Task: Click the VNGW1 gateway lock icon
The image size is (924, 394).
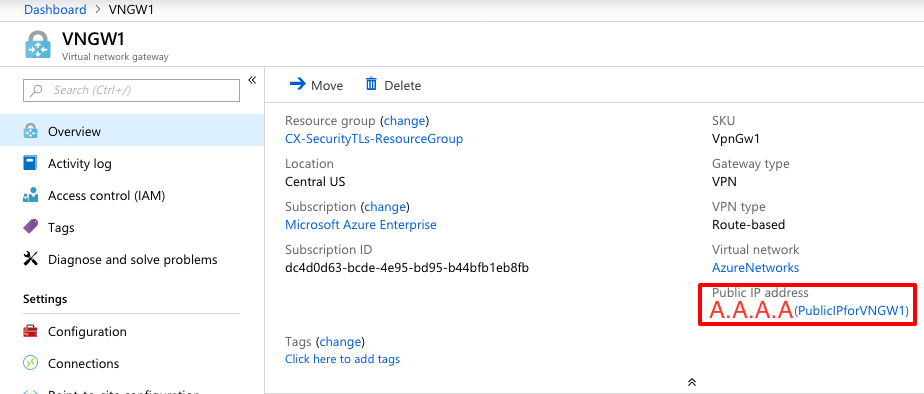Action: 38,45
